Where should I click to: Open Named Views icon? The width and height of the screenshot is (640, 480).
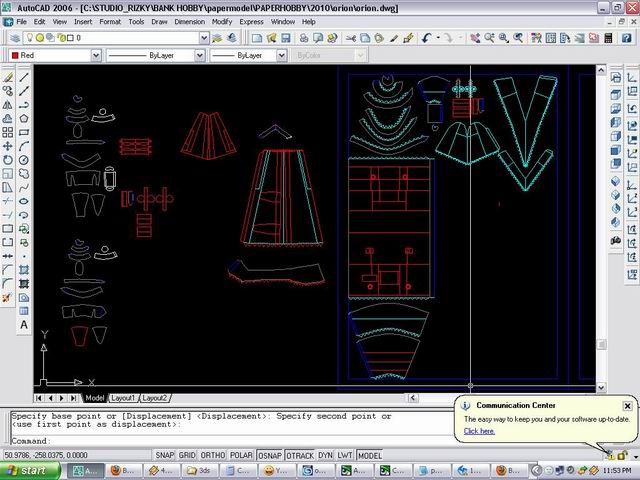coord(616,77)
